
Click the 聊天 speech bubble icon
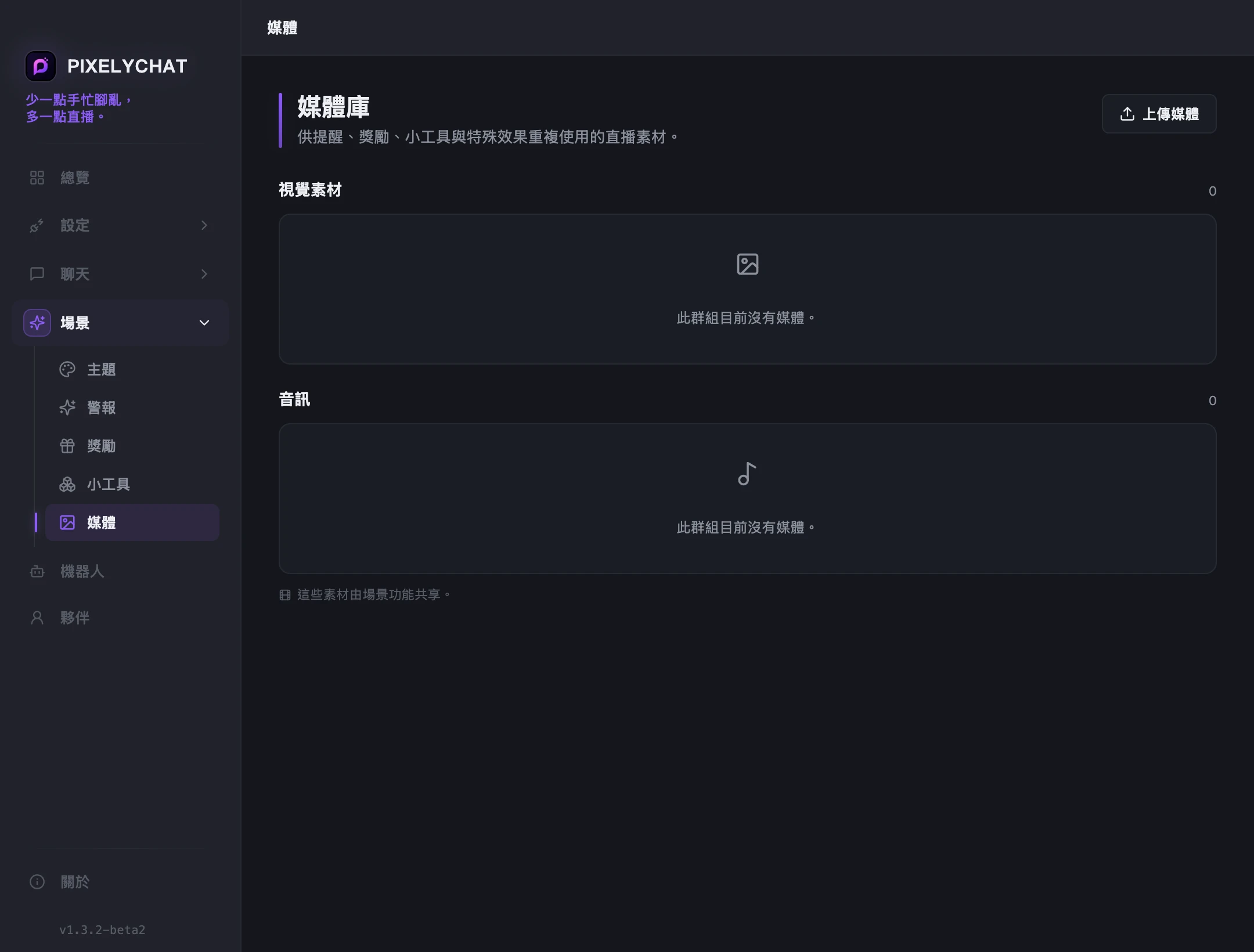[x=37, y=274]
